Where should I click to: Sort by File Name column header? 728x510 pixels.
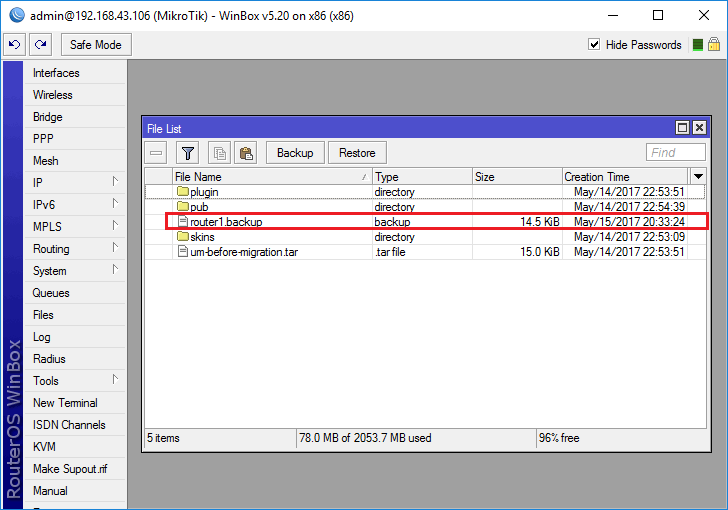click(273, 177)
